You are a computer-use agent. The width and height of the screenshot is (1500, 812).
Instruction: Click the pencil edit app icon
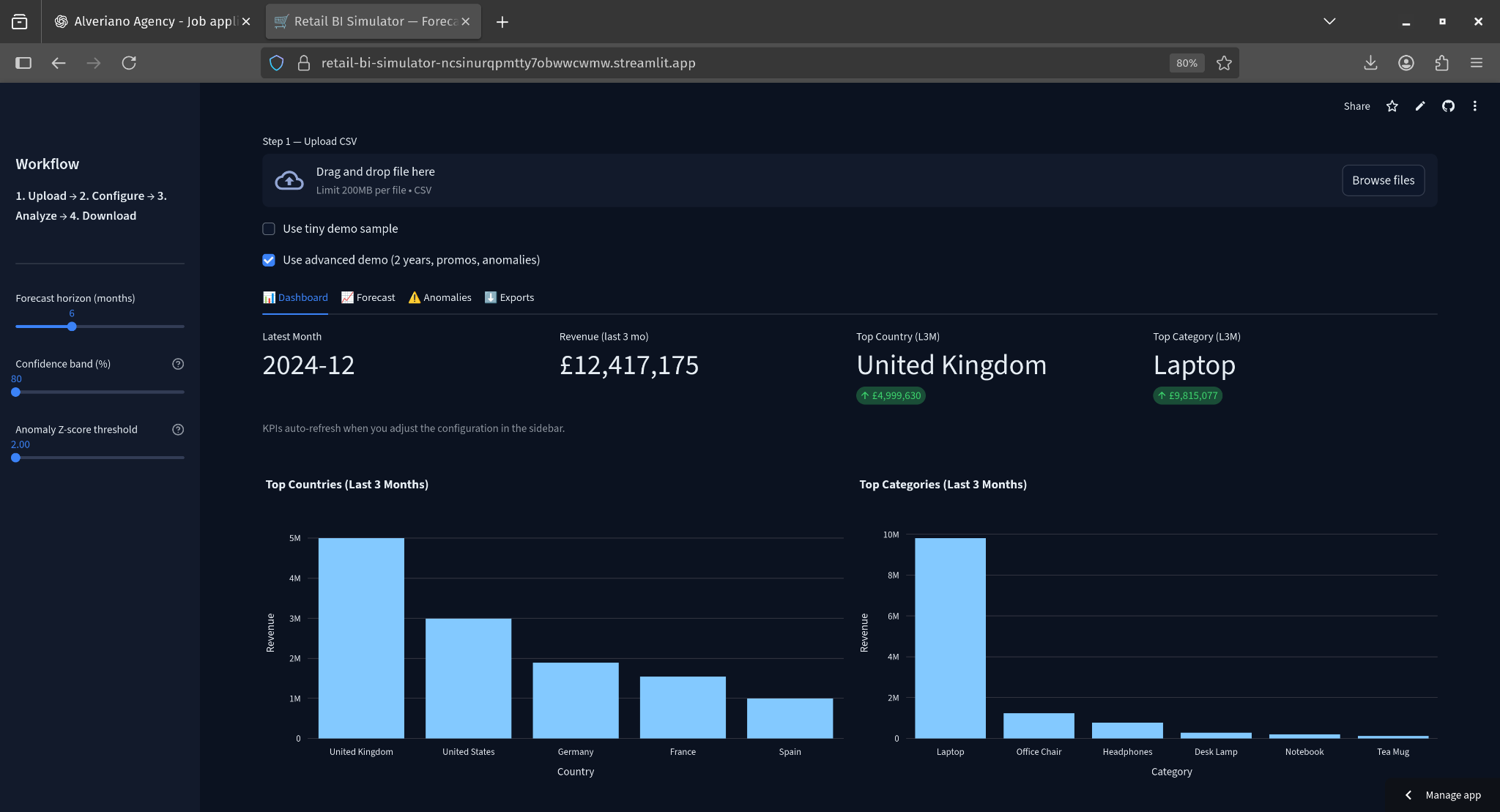click(x=1420, y=106)
